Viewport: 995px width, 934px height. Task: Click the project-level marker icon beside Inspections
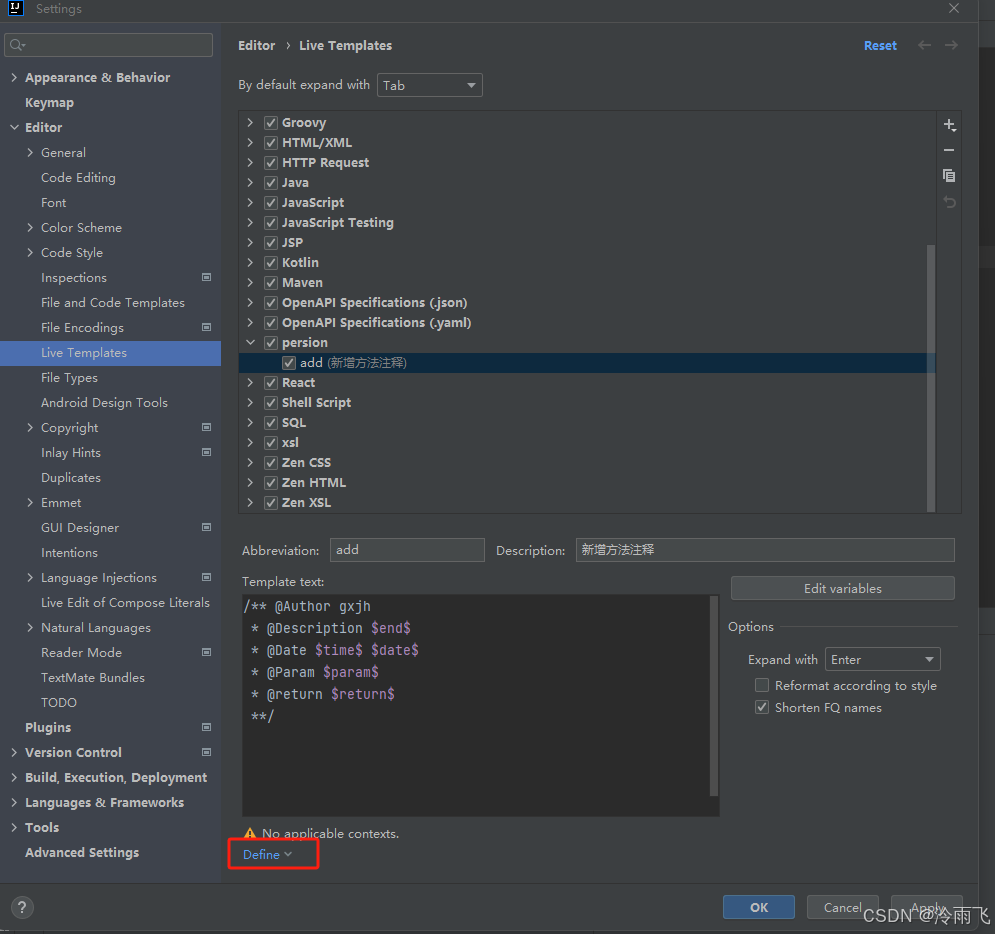(x=206, y=277)
